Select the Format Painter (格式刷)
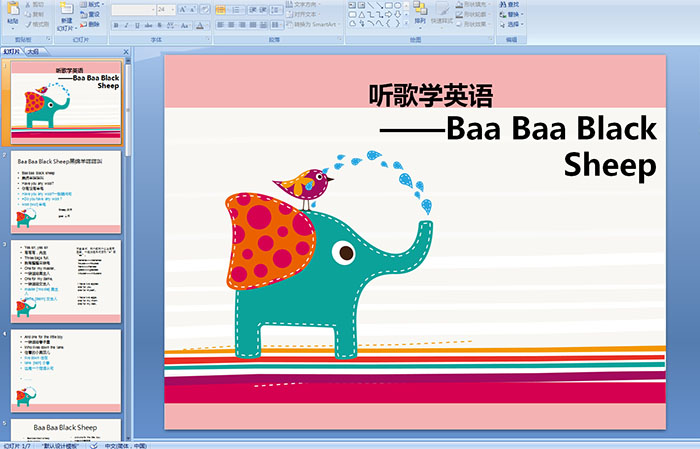 click(x=38, y=24)
